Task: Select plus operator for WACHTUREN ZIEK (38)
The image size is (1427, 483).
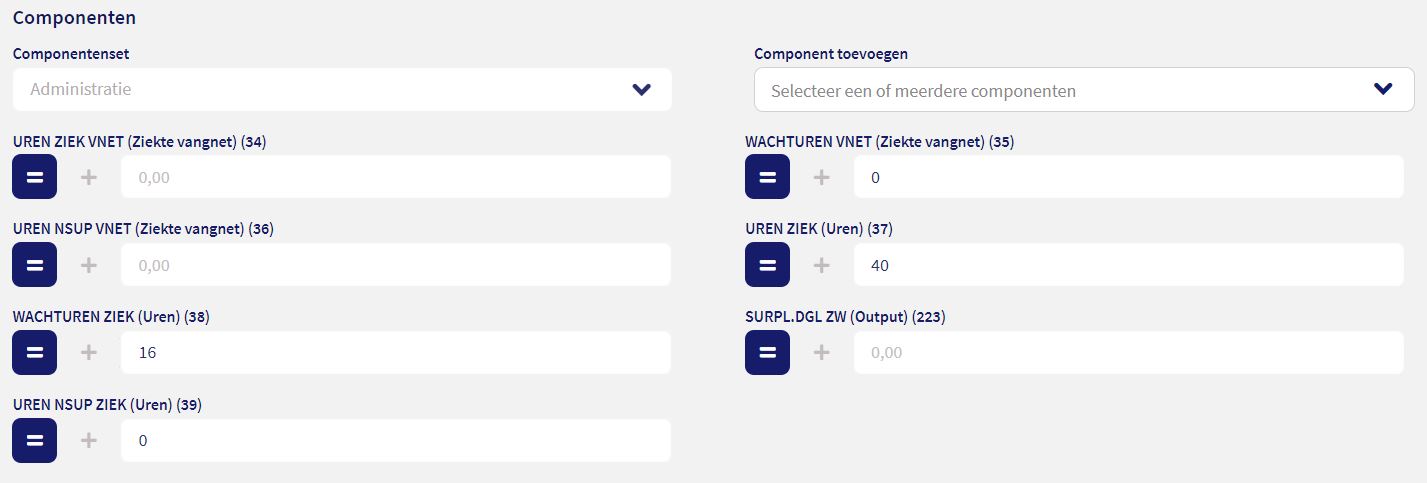Action: pyautogui.click(x=89, y=352)
